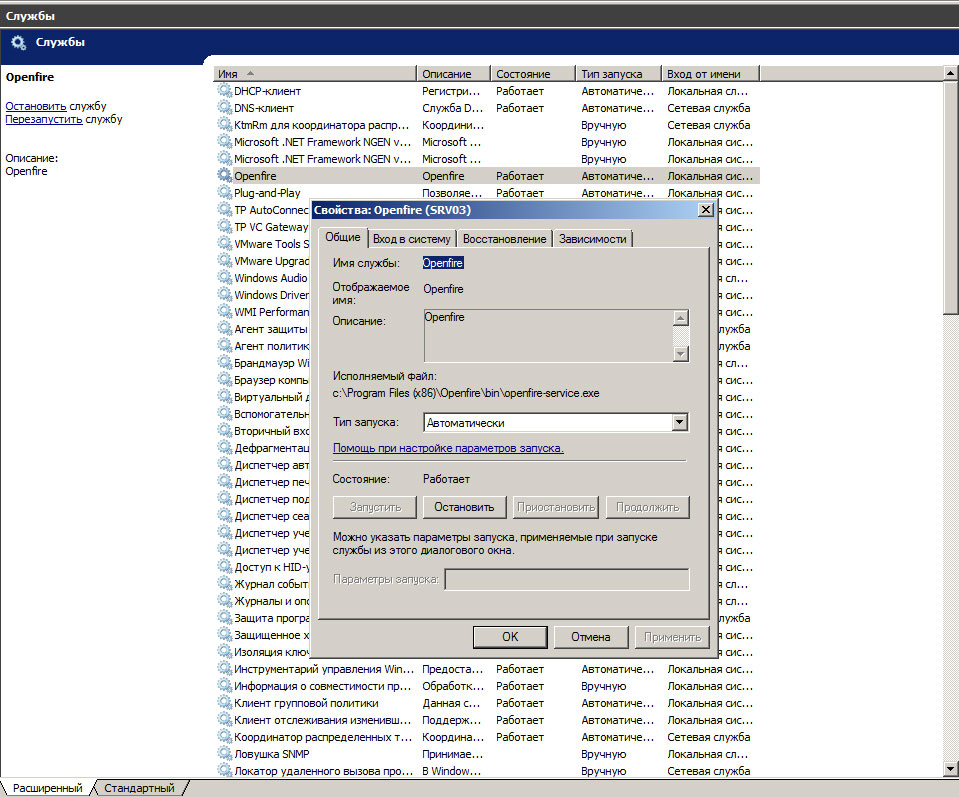The image size is (959, 797).
Task: Select the Openfire service gear icon
Action: coord(224,176)
